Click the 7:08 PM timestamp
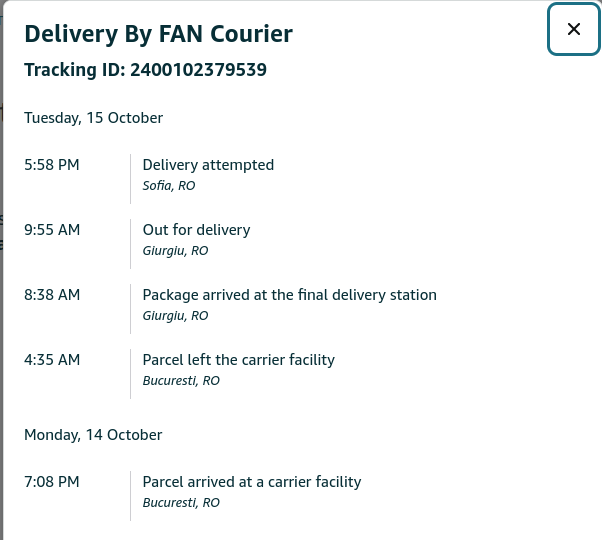This screenshot has width=602, height=540. coord(52,482)
